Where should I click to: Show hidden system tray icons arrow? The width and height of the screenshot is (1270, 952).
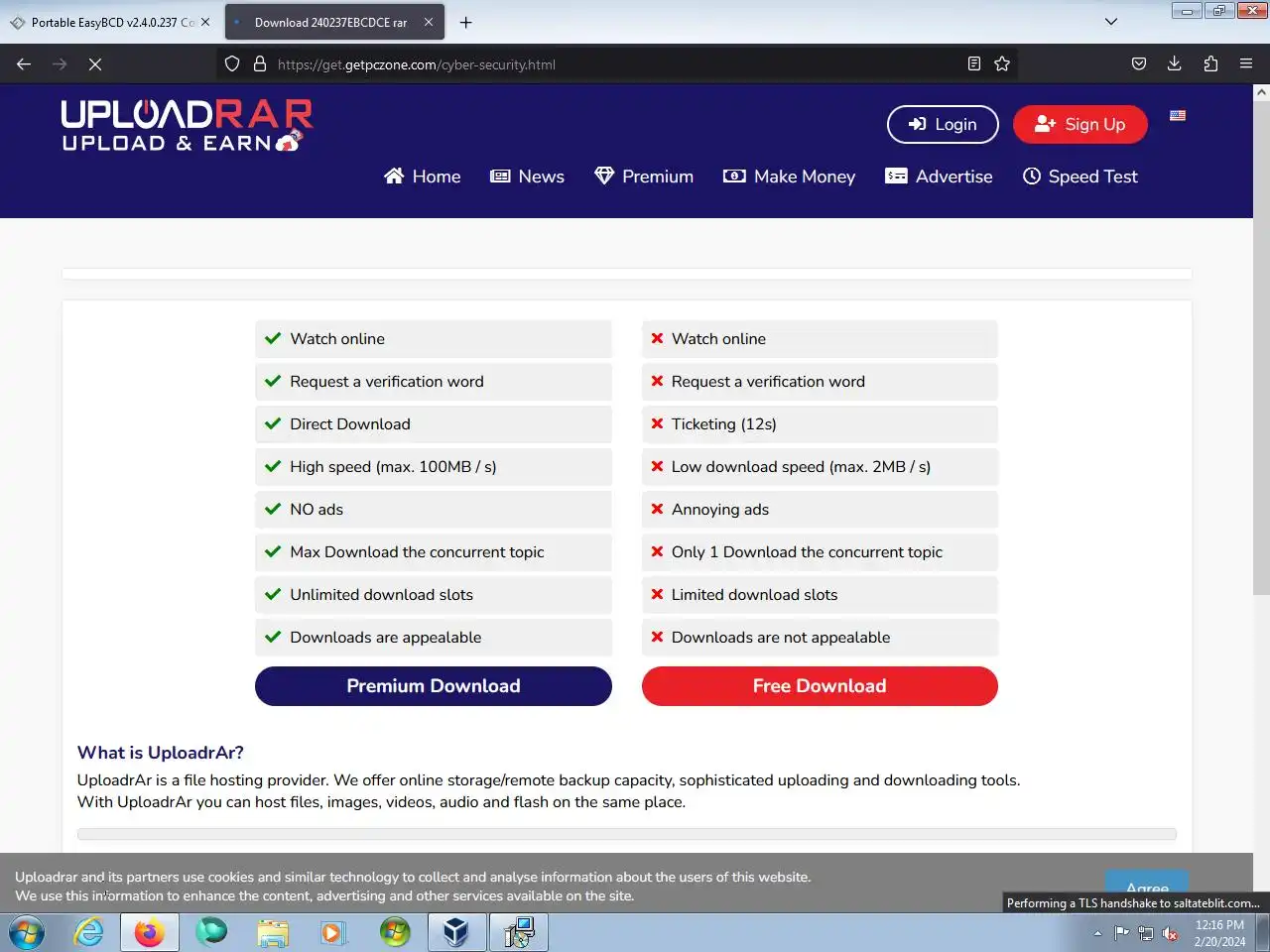1097,933
